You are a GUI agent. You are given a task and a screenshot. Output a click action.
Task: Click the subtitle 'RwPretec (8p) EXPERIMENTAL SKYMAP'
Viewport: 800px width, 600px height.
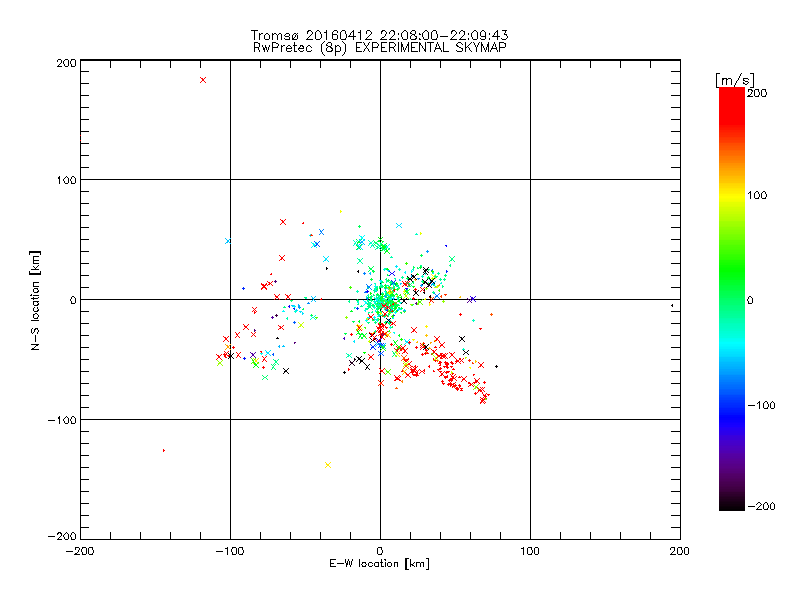380,48
